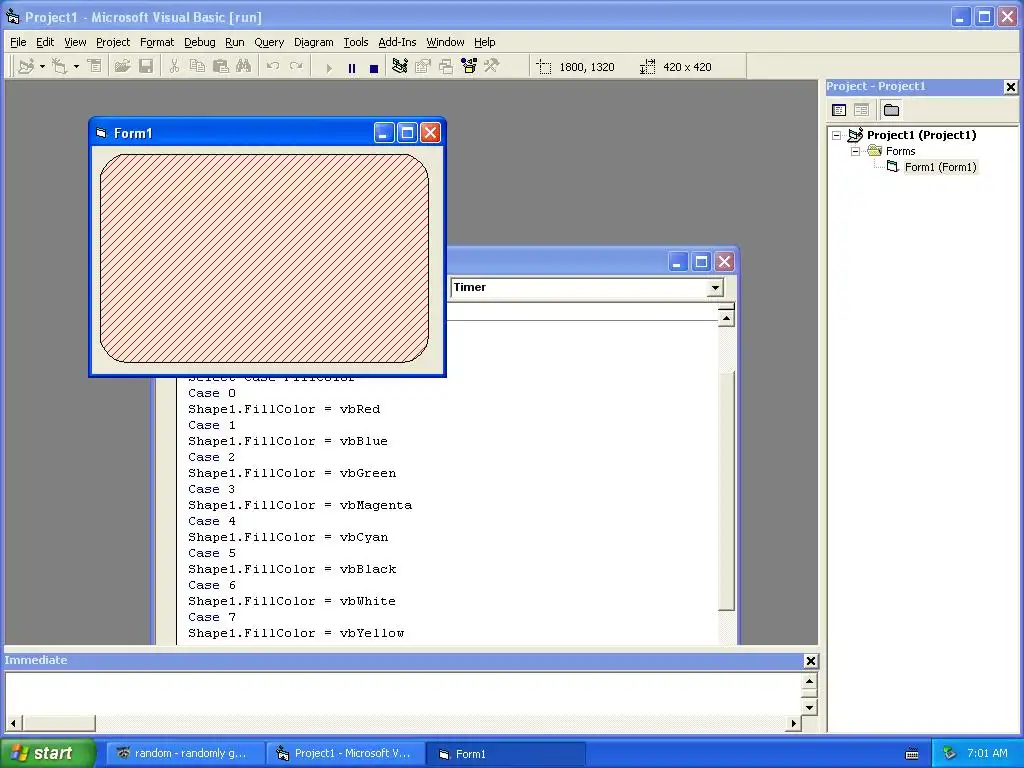Collapse the Project1 (Project1) tree node
This screenshot has height=768, width=1024.
click(x=836, y=135)
